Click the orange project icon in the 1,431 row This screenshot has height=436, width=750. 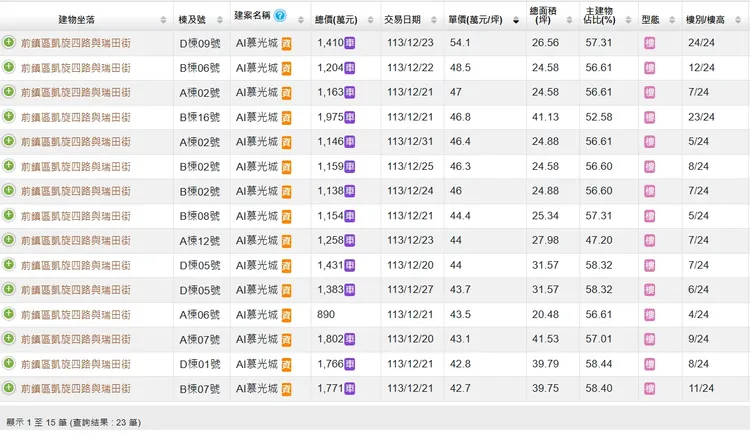[286, 266]
